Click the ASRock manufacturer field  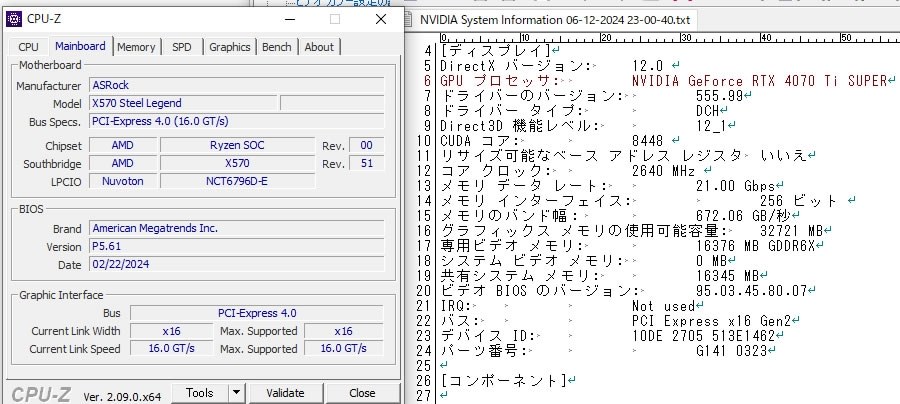coord(237,86)
